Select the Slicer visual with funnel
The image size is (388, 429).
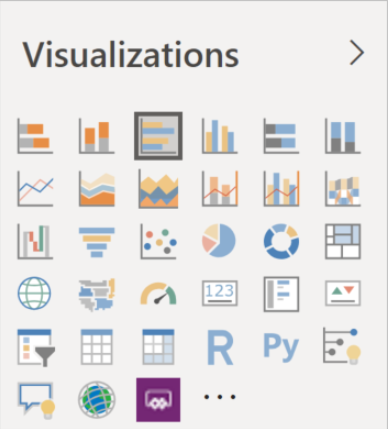pyautogui.click(x=36, y=347)
